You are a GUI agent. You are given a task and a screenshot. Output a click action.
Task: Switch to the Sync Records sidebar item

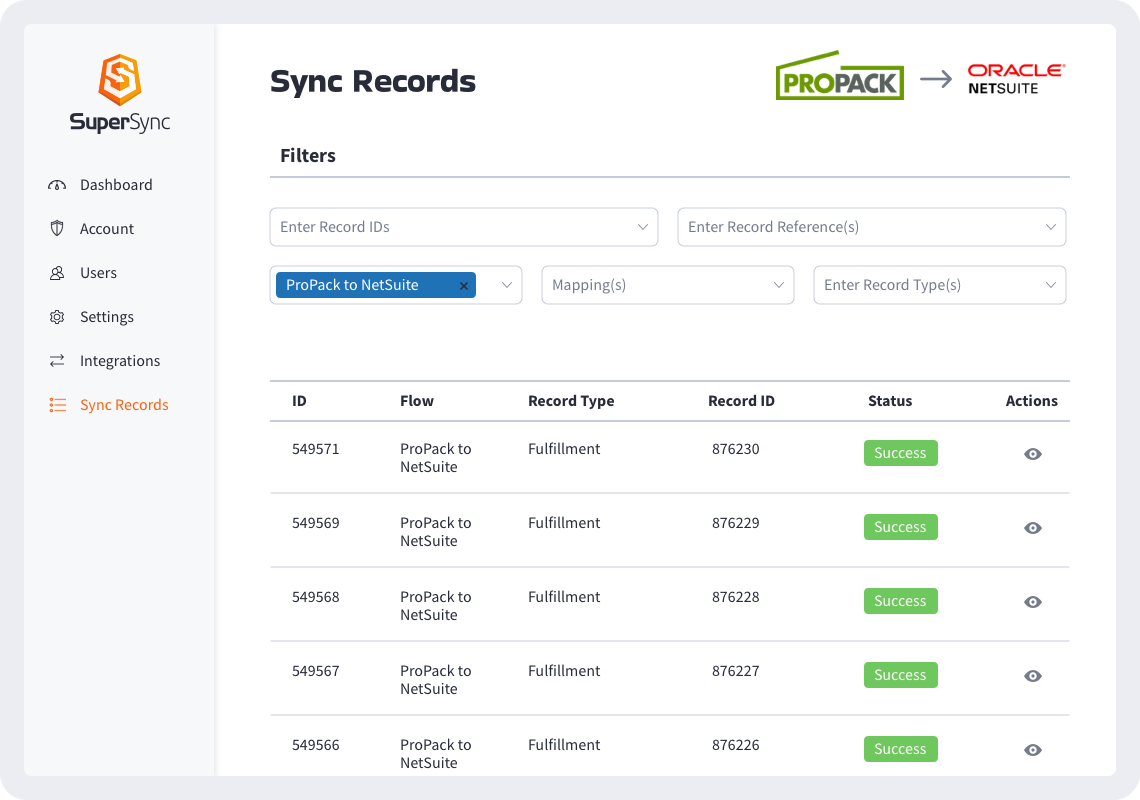123,404
